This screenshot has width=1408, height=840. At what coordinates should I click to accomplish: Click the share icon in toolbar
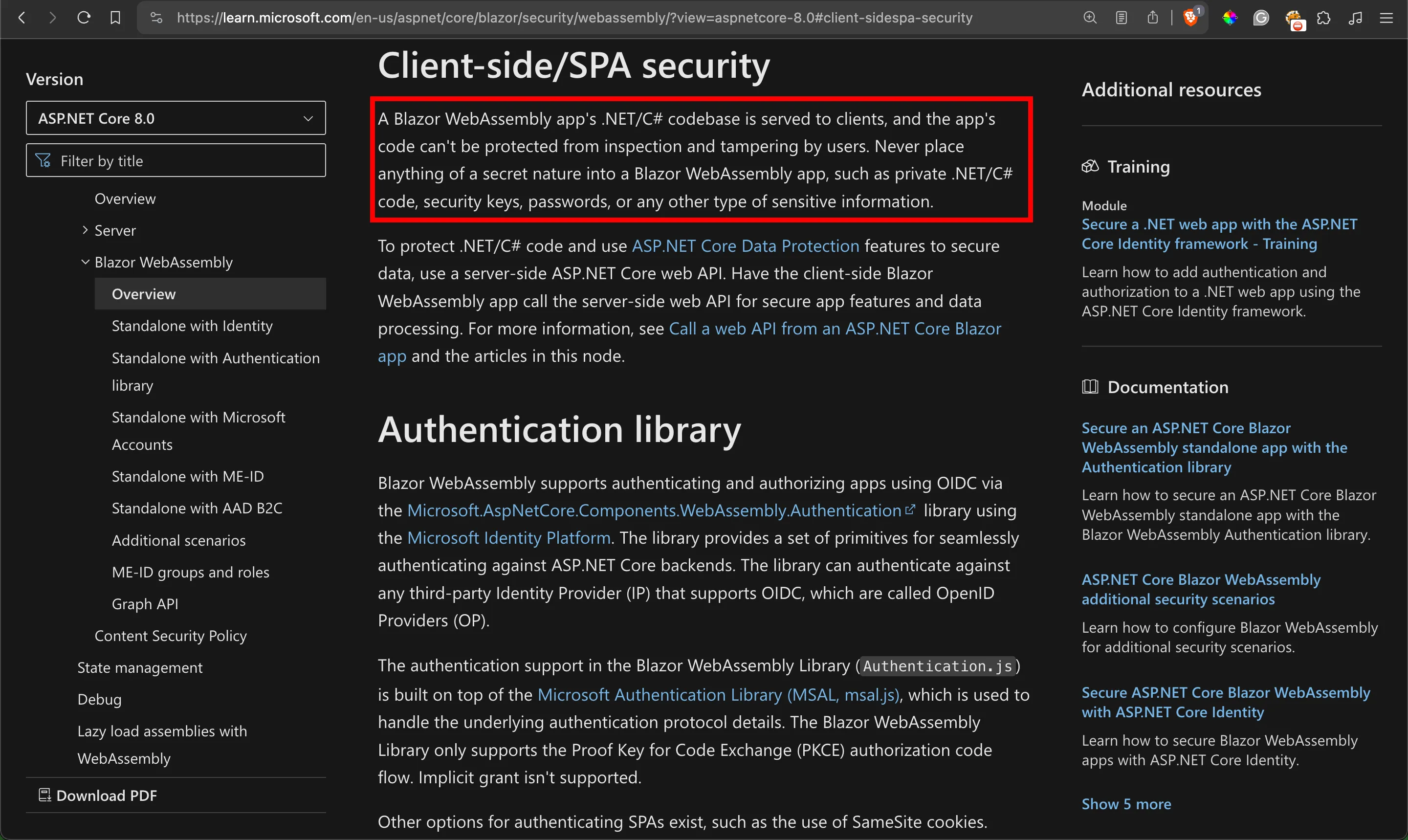coord(1152,18)
